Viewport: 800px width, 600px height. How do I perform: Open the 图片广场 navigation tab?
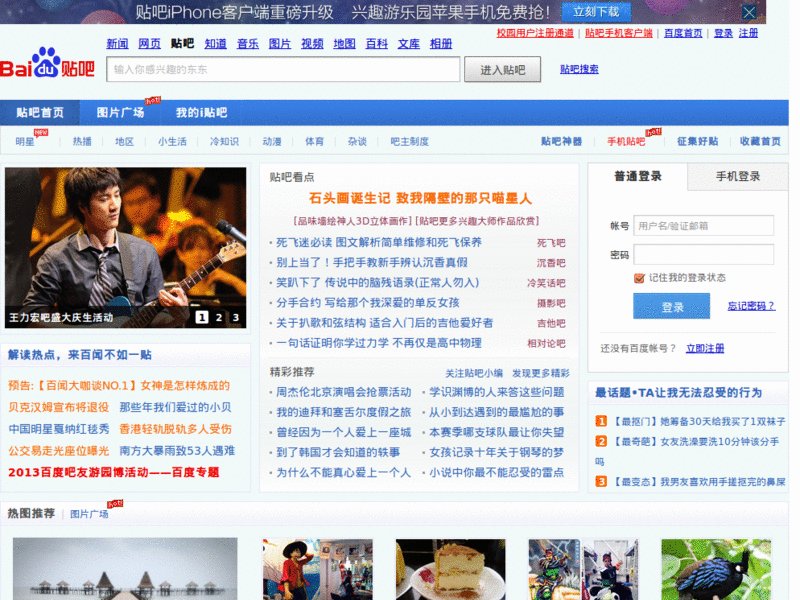[x=120, y=113]
